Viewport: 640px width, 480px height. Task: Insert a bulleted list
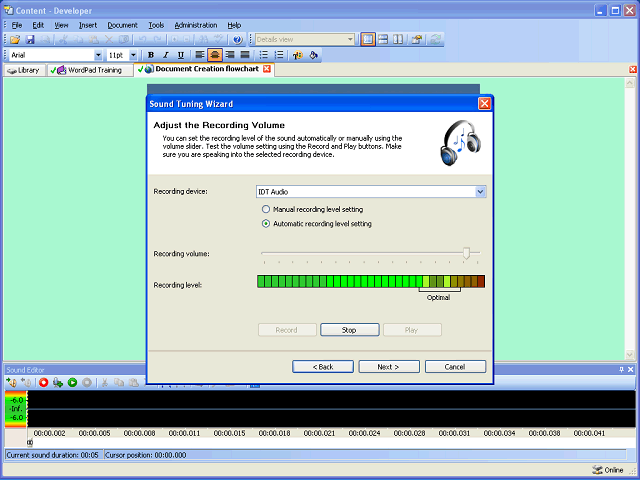264,55
